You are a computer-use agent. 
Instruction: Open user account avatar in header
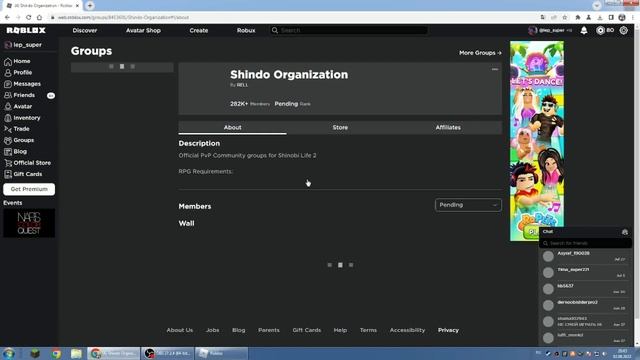click(x=532, y=31)
